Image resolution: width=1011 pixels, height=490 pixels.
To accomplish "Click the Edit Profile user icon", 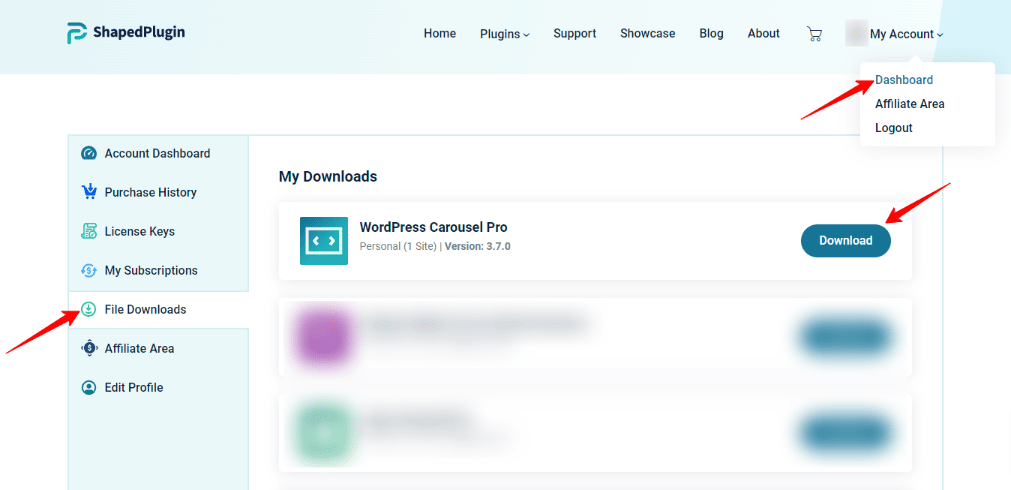I will coord(88,387).
